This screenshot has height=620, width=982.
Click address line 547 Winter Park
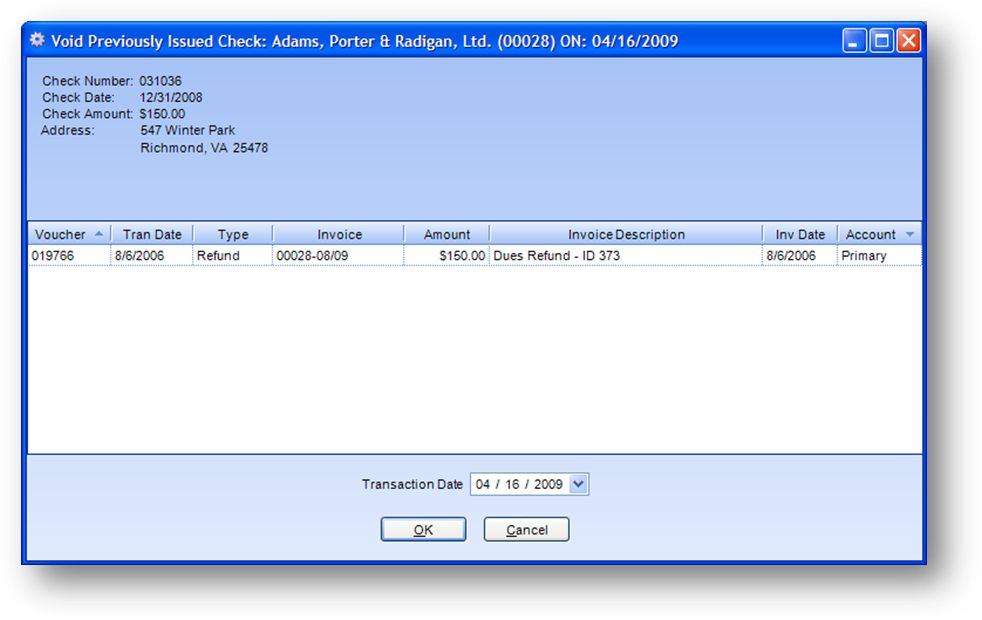[x=187, y=130]
